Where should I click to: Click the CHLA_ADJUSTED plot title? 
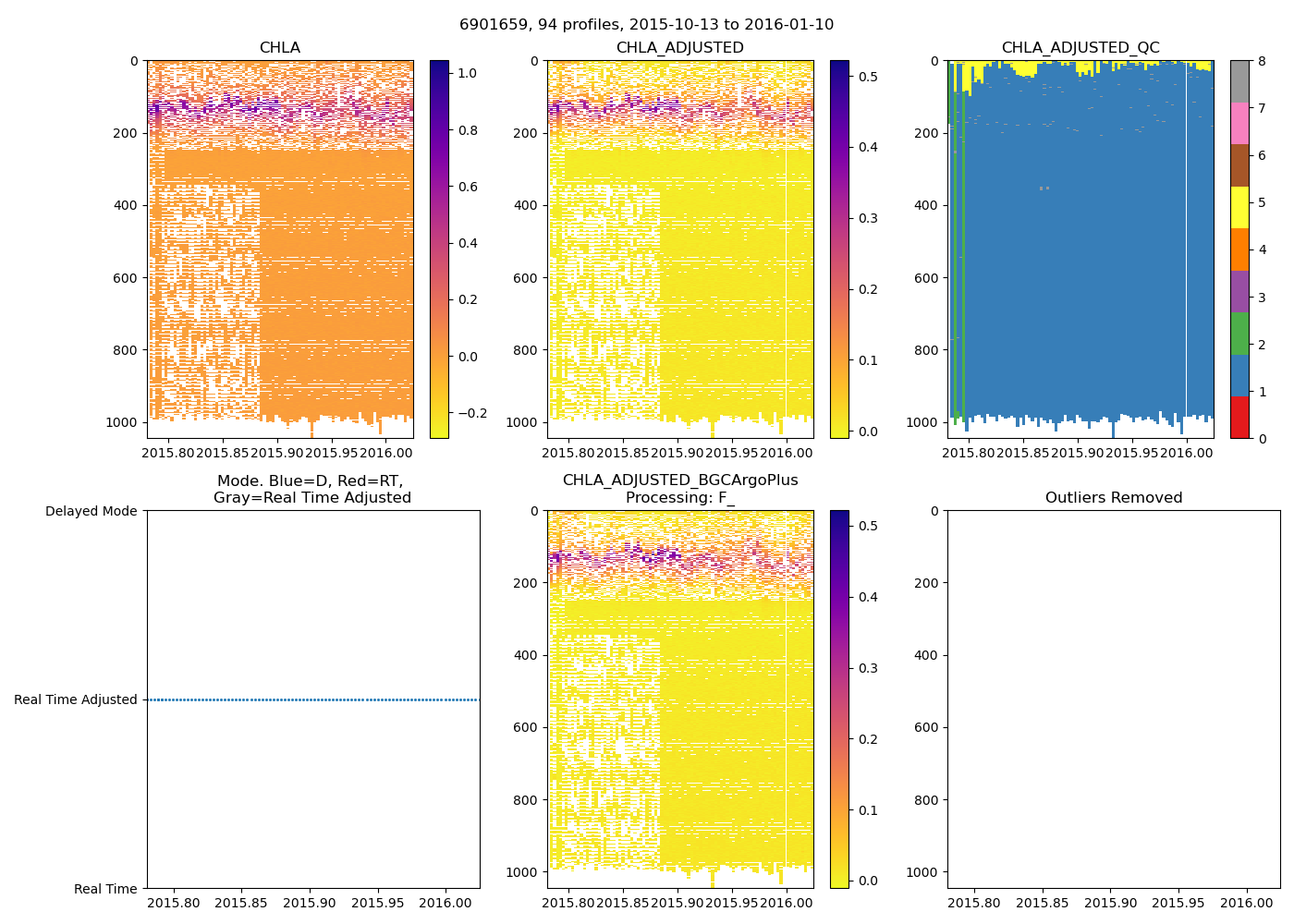click(679, 48)
